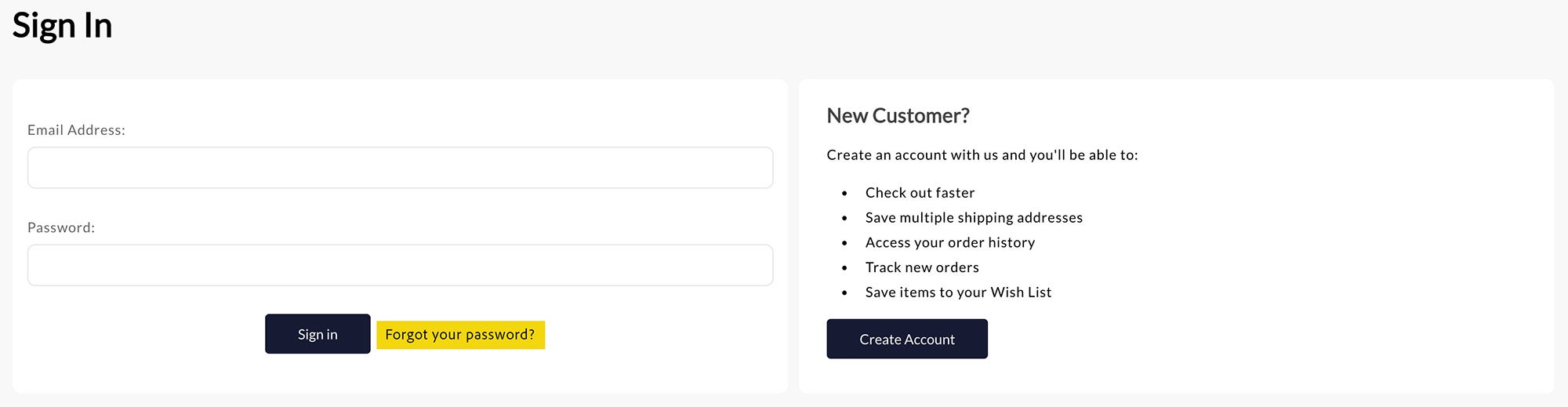
Task: Click the Email Address label text
Action: [x=76, y=130]
